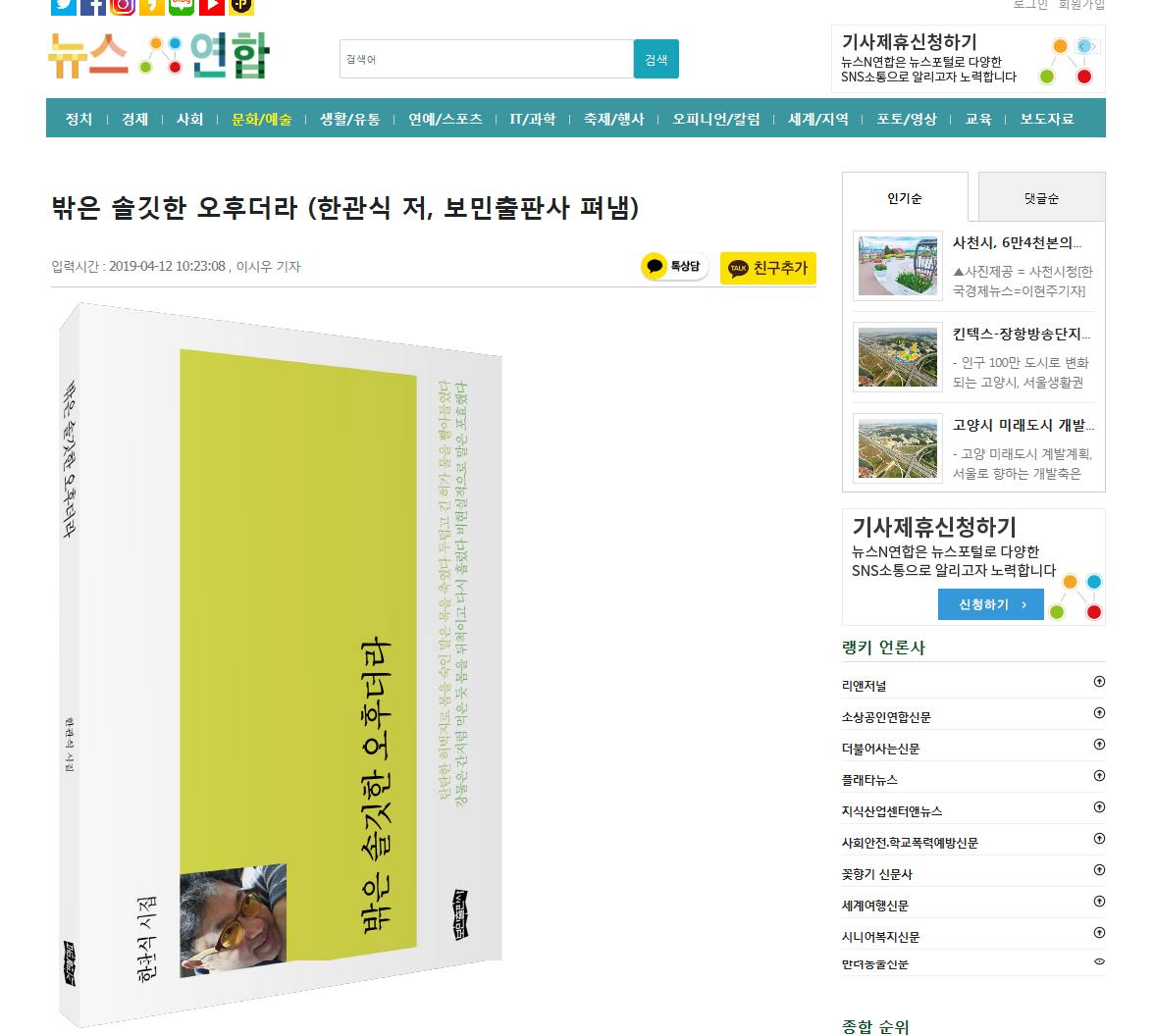Click the 검색 search button
1155x1036 pixels.
(x=656, y=59)
